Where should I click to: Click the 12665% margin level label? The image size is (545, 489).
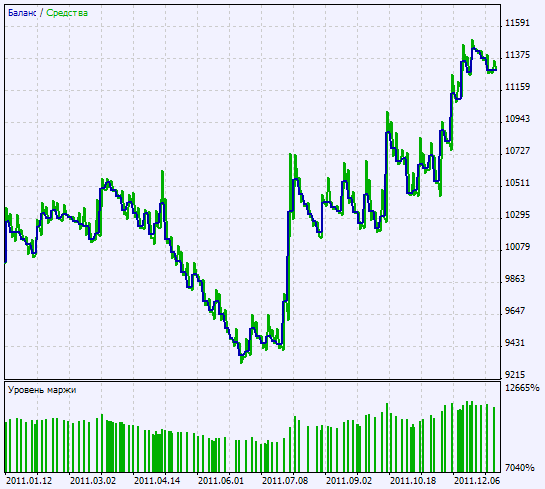coord(522,388)
